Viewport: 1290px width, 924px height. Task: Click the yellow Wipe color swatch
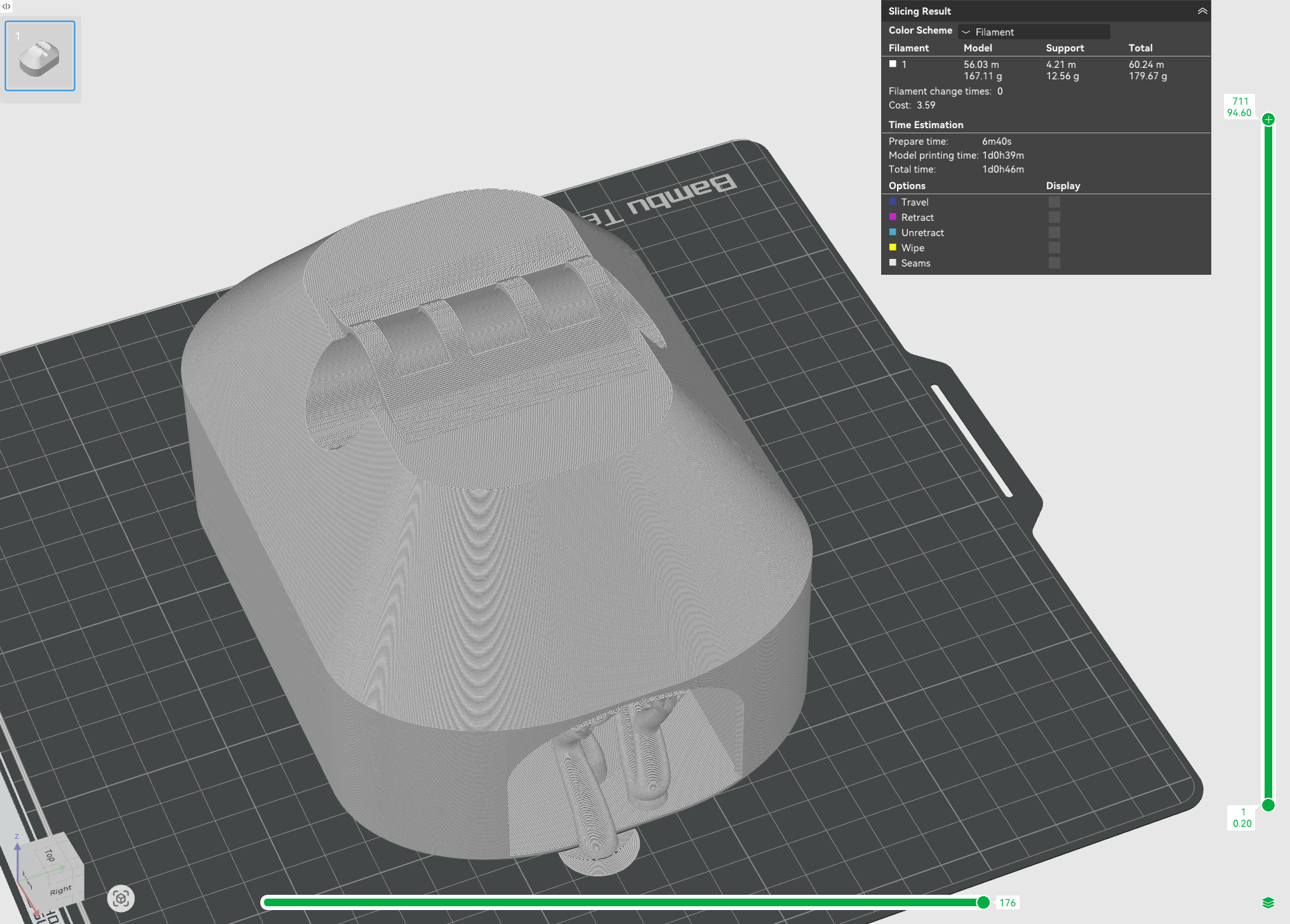tap(893, 247)
